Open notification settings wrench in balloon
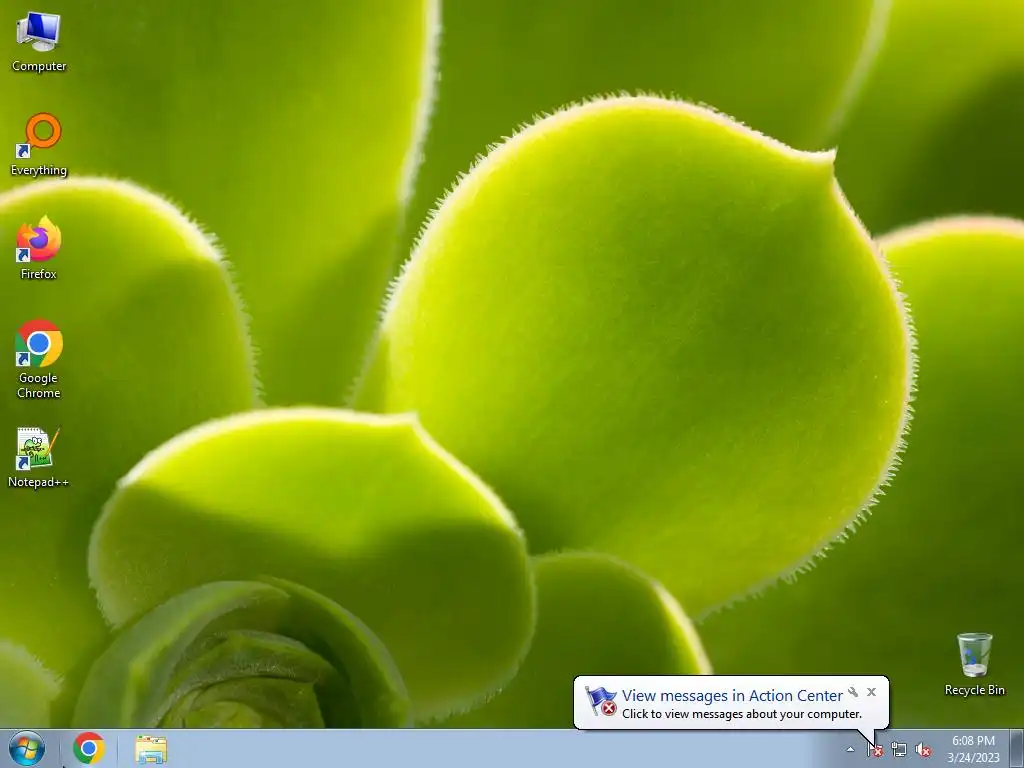This screenshot has width=1024, height=768. point(853,692)
